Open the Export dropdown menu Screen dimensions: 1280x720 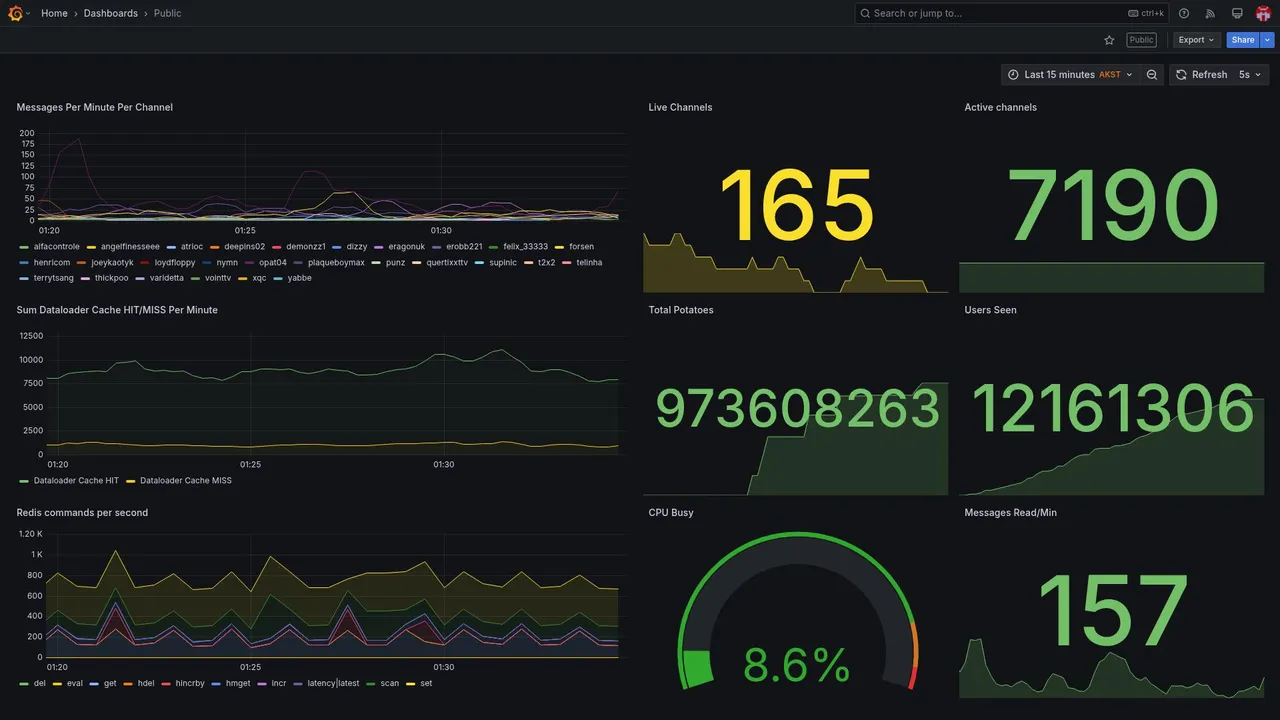click(x=1197, y=40)
